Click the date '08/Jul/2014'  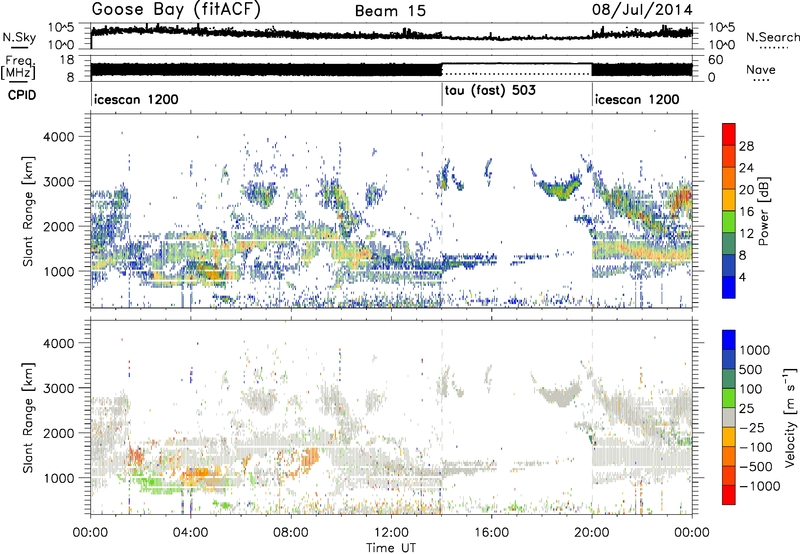(642, 10)
